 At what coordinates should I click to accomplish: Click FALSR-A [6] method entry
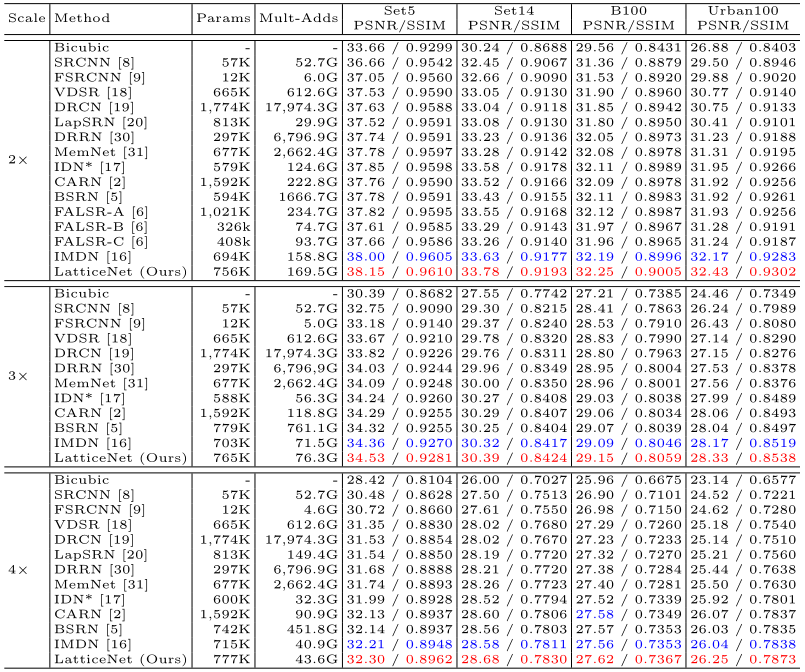tap(101, 212)
